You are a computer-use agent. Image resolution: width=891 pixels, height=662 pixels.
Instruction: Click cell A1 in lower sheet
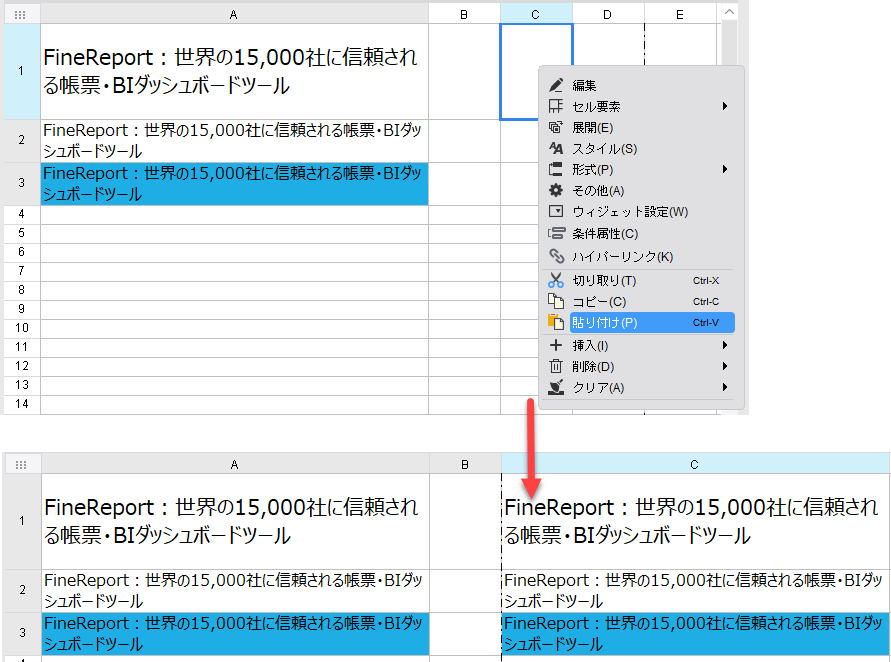(235, 522)
